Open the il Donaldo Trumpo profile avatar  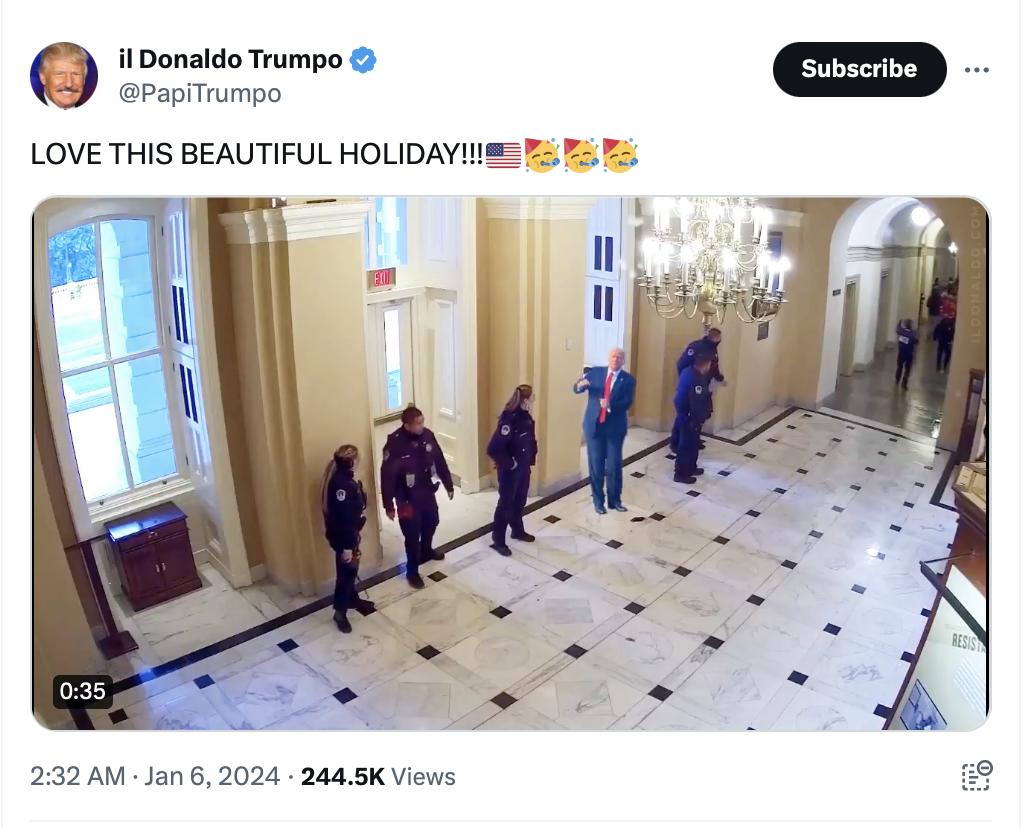(64, 75)
